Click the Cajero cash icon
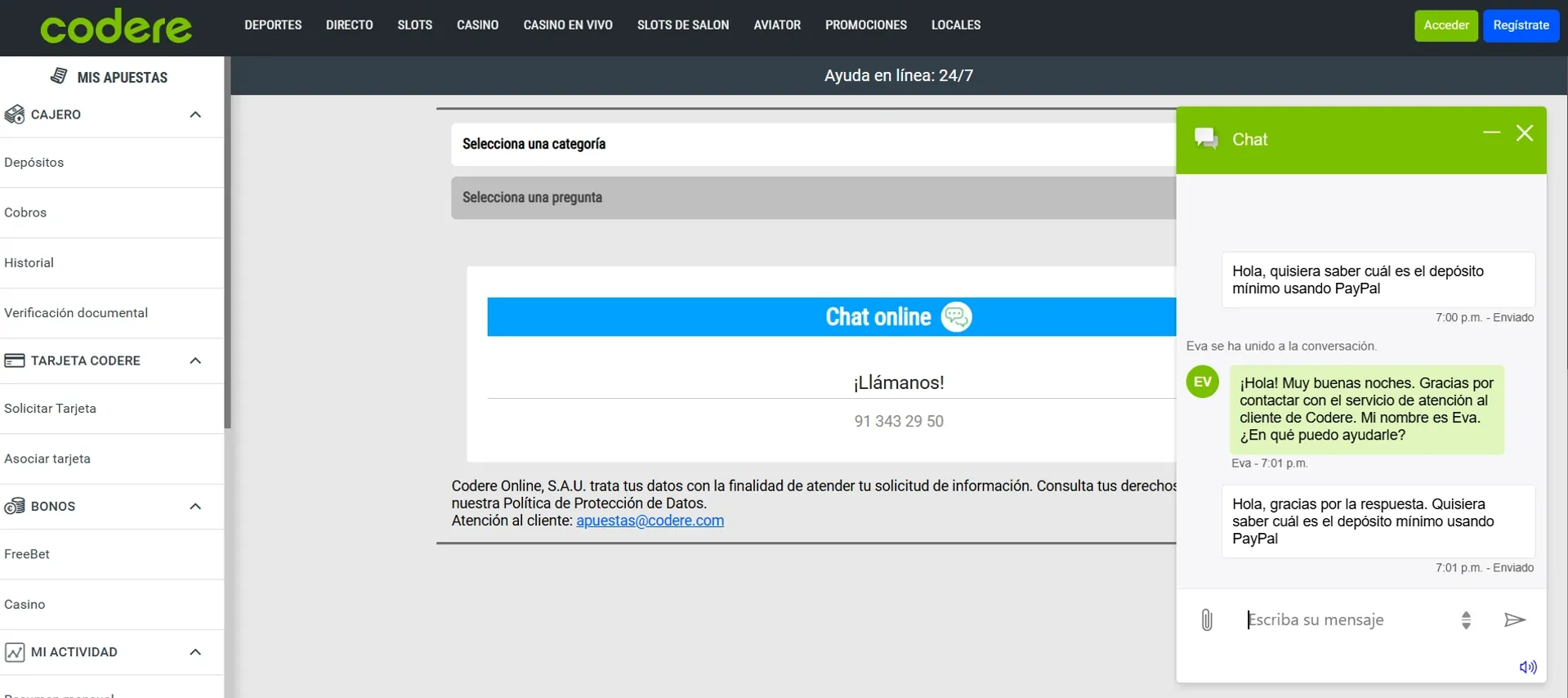This screenshot has width=1568, height=698. (x=15, y=114)
